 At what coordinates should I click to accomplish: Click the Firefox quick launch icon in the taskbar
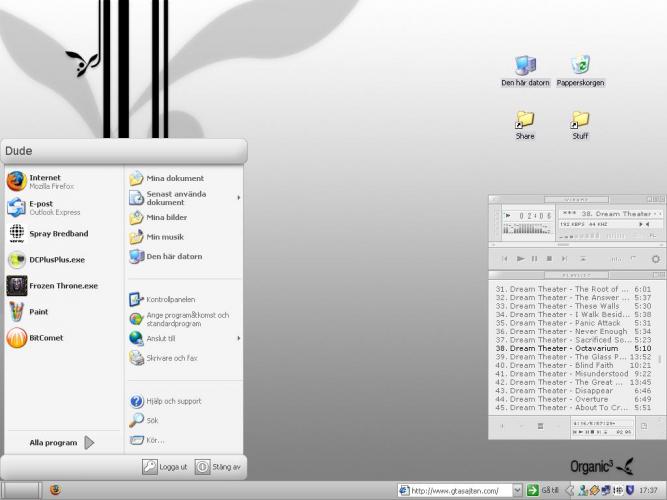[x=55, y=490]
